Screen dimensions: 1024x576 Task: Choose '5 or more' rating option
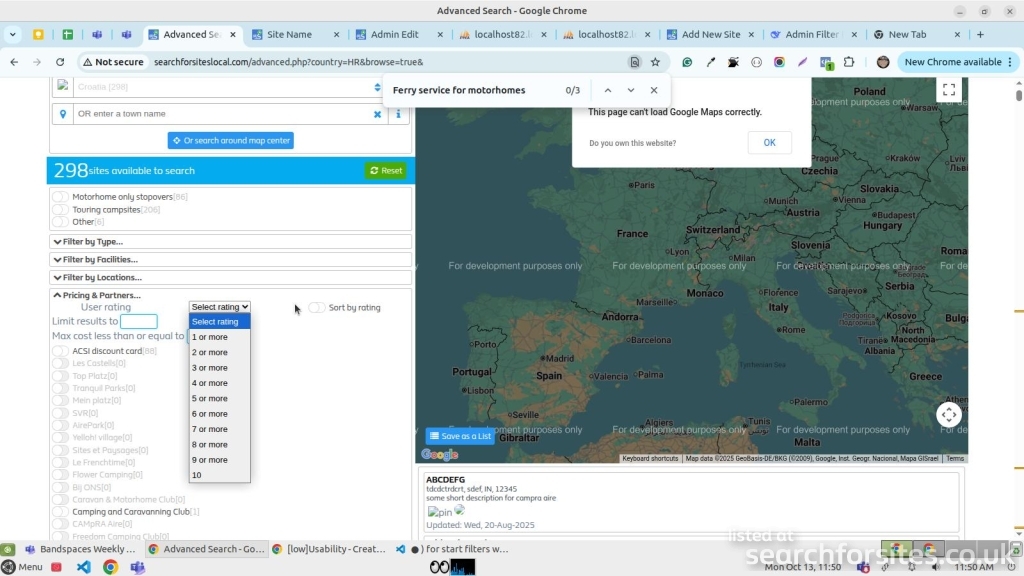coord(210,399)
